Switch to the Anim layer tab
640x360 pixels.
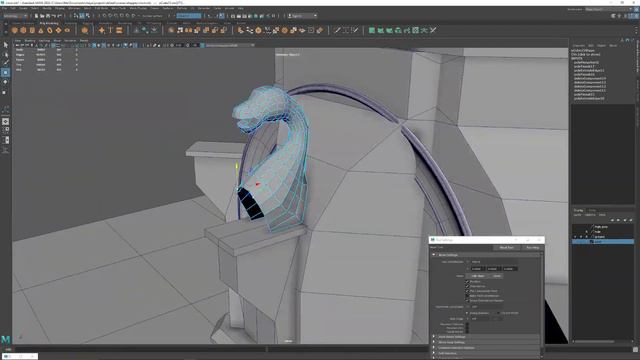pos(592,211)
